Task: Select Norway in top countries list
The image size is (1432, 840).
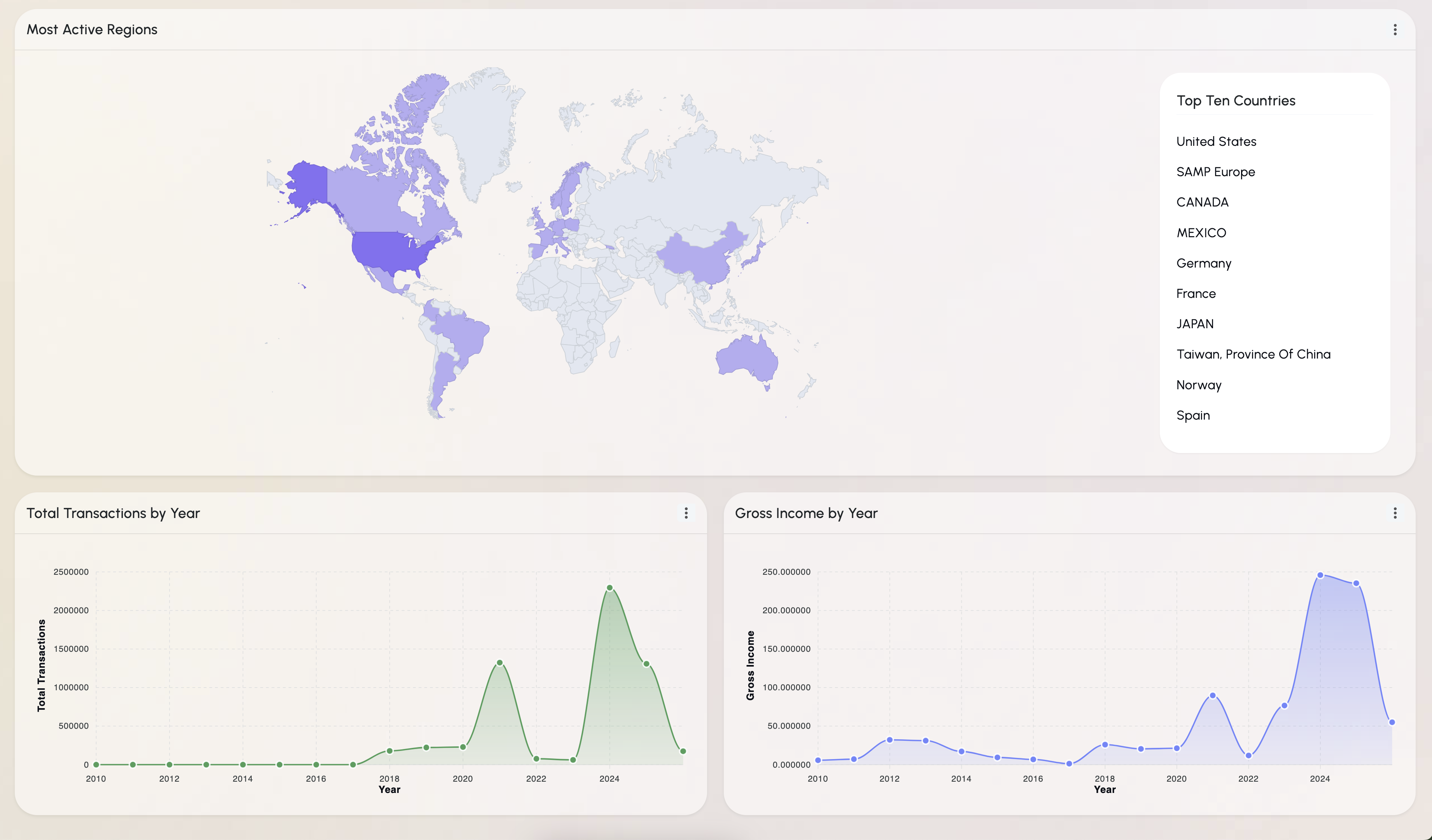Action: point(1198,385)
